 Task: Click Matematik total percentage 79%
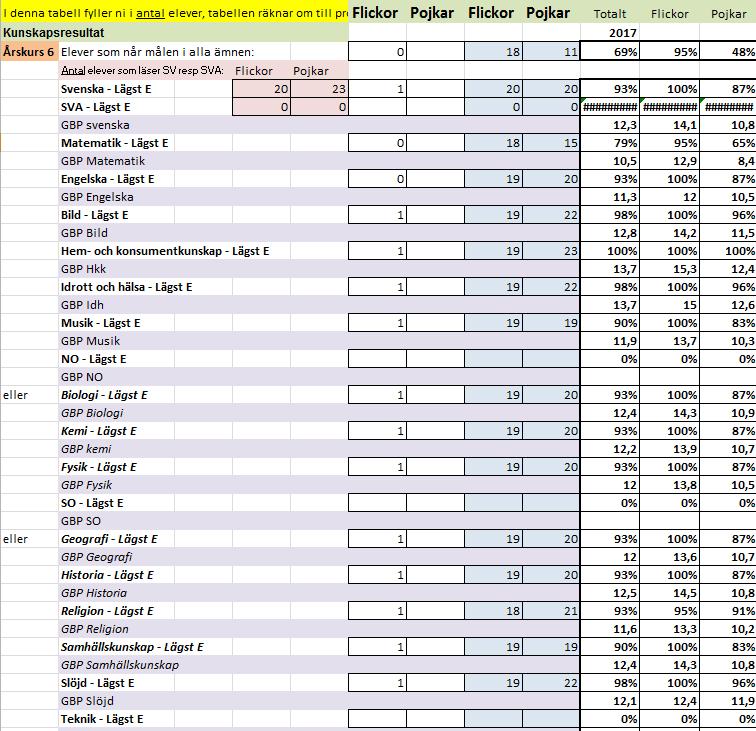click(x=610, y=143)
